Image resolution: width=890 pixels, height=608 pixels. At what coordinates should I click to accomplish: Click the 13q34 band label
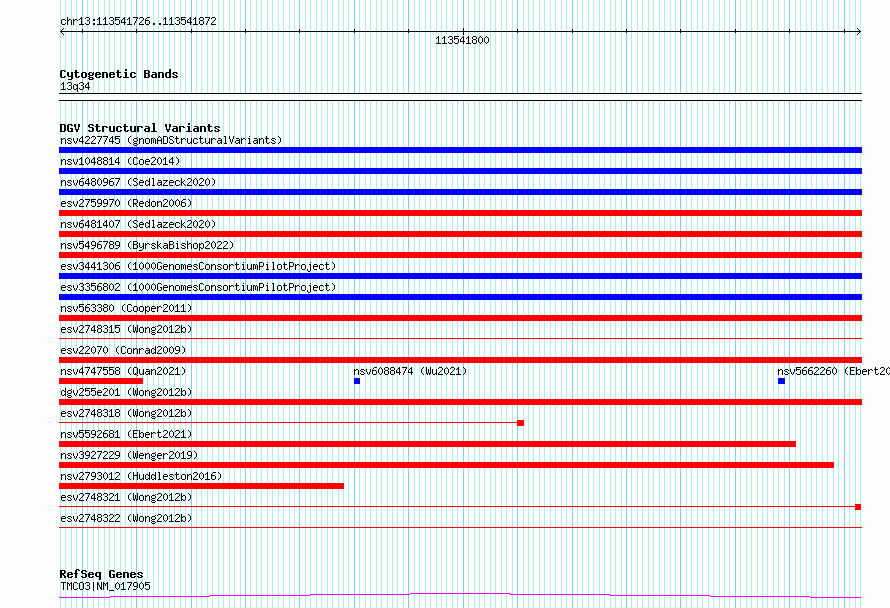[75, 86]
